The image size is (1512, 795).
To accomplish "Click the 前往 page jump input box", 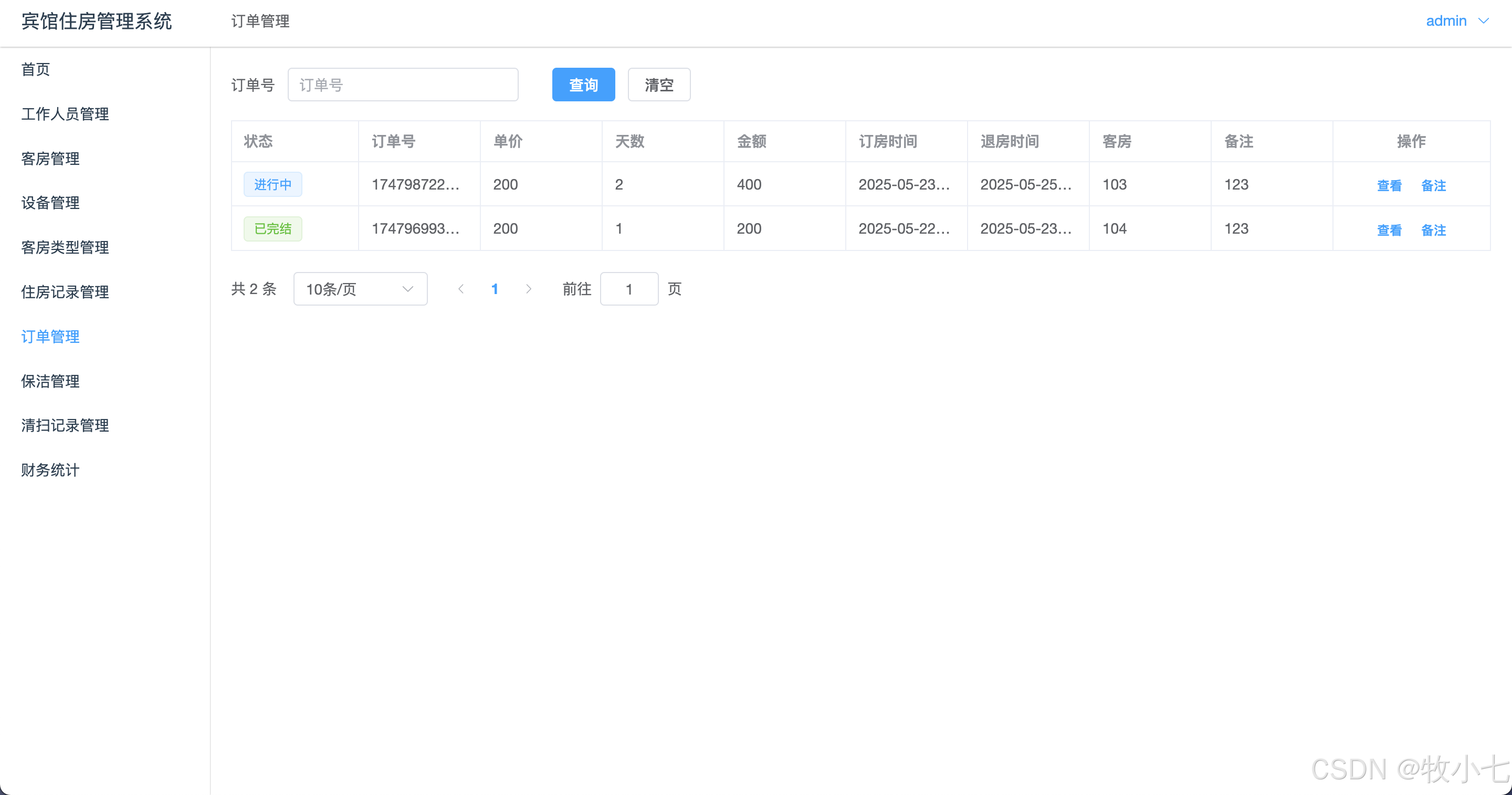I will click(628, 289).
